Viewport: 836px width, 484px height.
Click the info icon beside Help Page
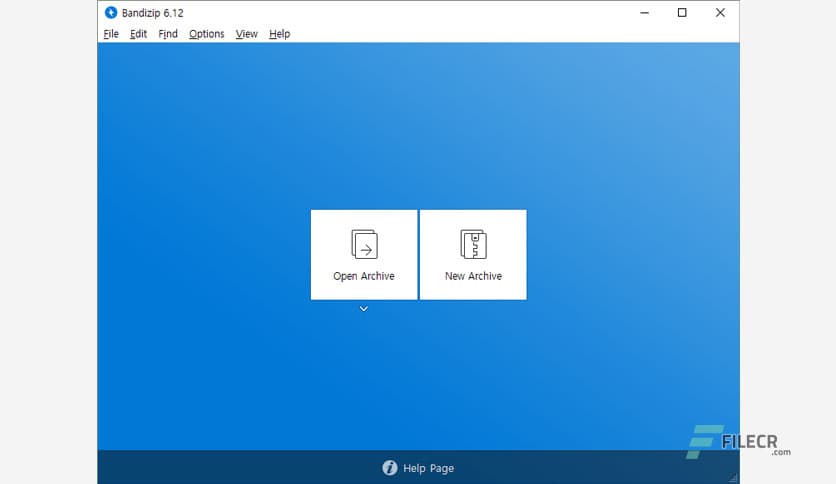[390, 468]
